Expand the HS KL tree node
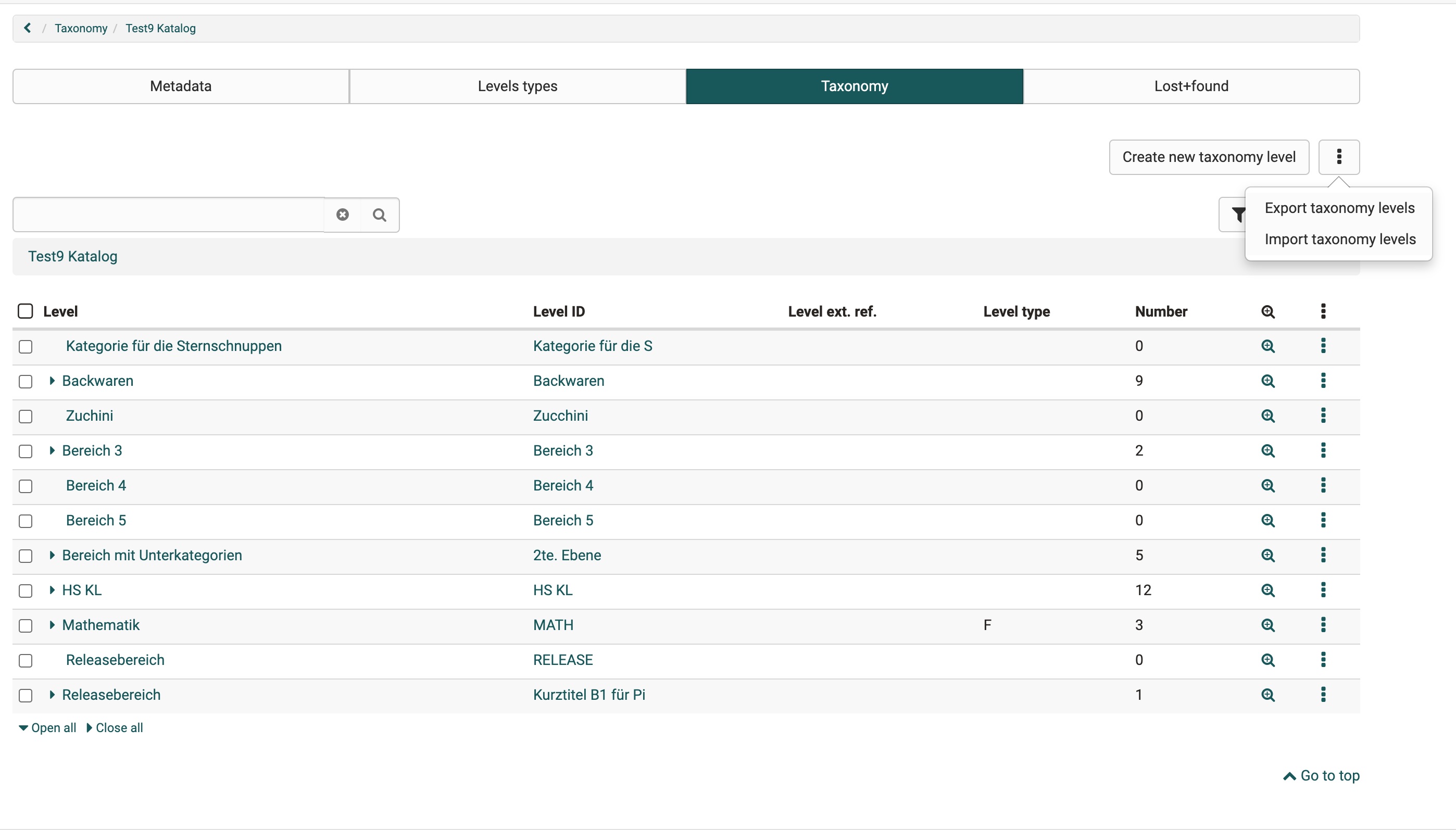This screenshot has width=1456, height=830. pos(52,590)
